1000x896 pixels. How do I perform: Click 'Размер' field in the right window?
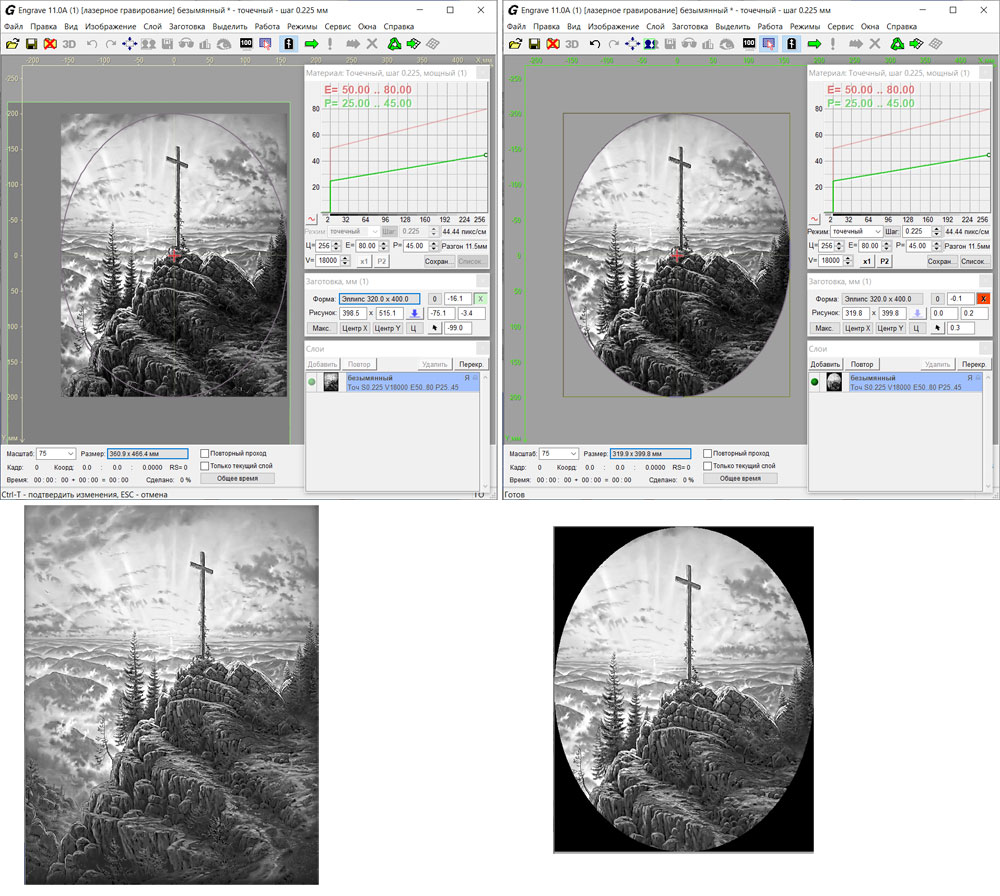click(650, 454)
